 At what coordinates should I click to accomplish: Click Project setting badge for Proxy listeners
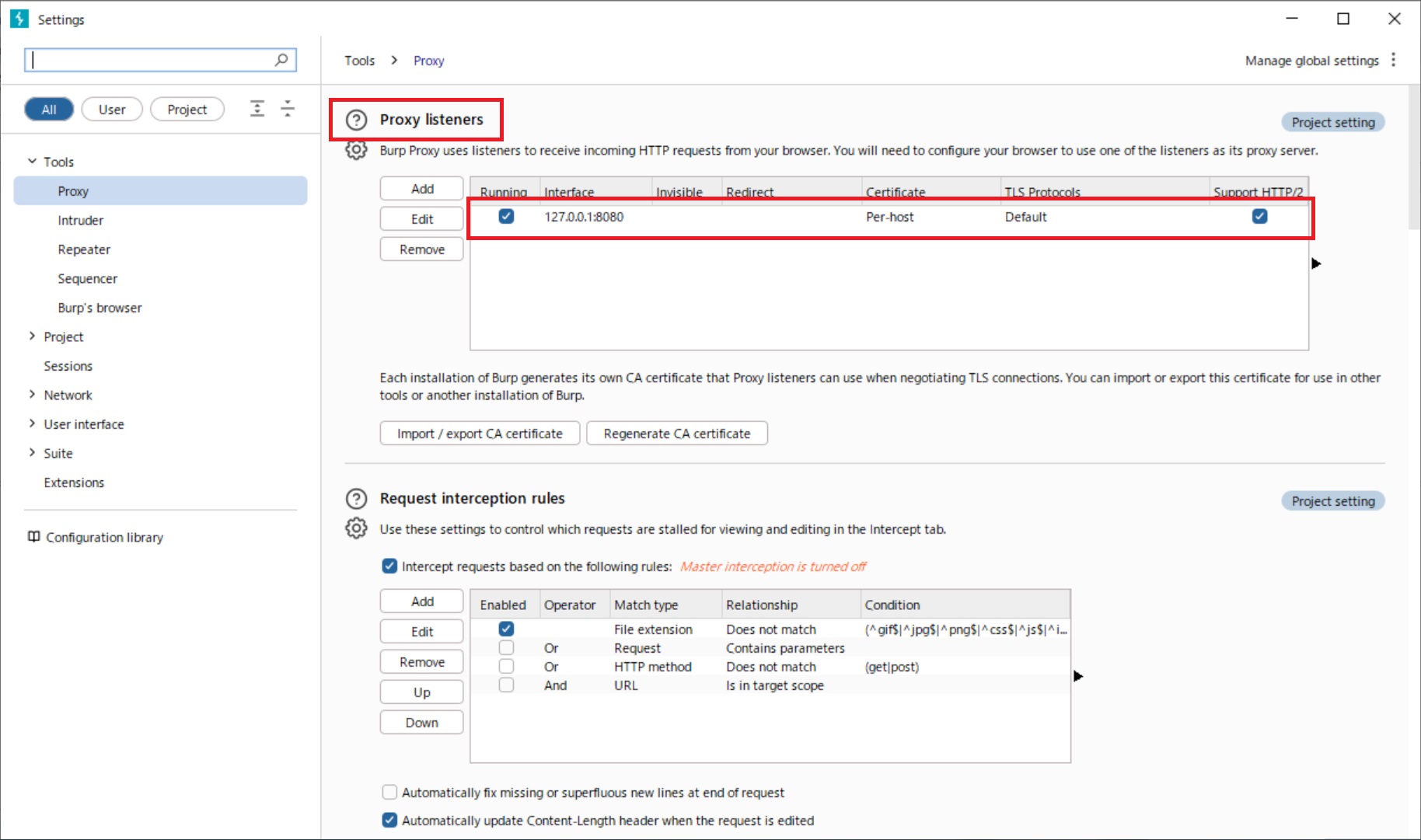pos(1333,122)
